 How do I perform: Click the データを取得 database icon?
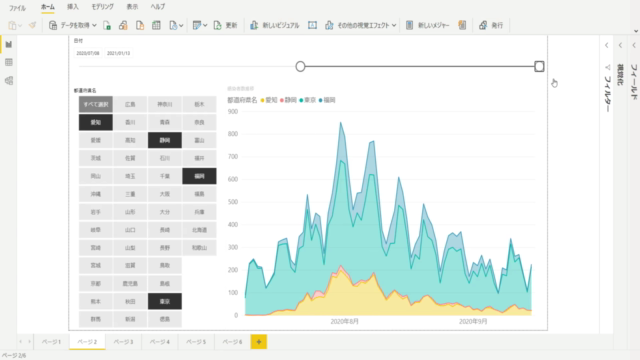pos(53,25)
